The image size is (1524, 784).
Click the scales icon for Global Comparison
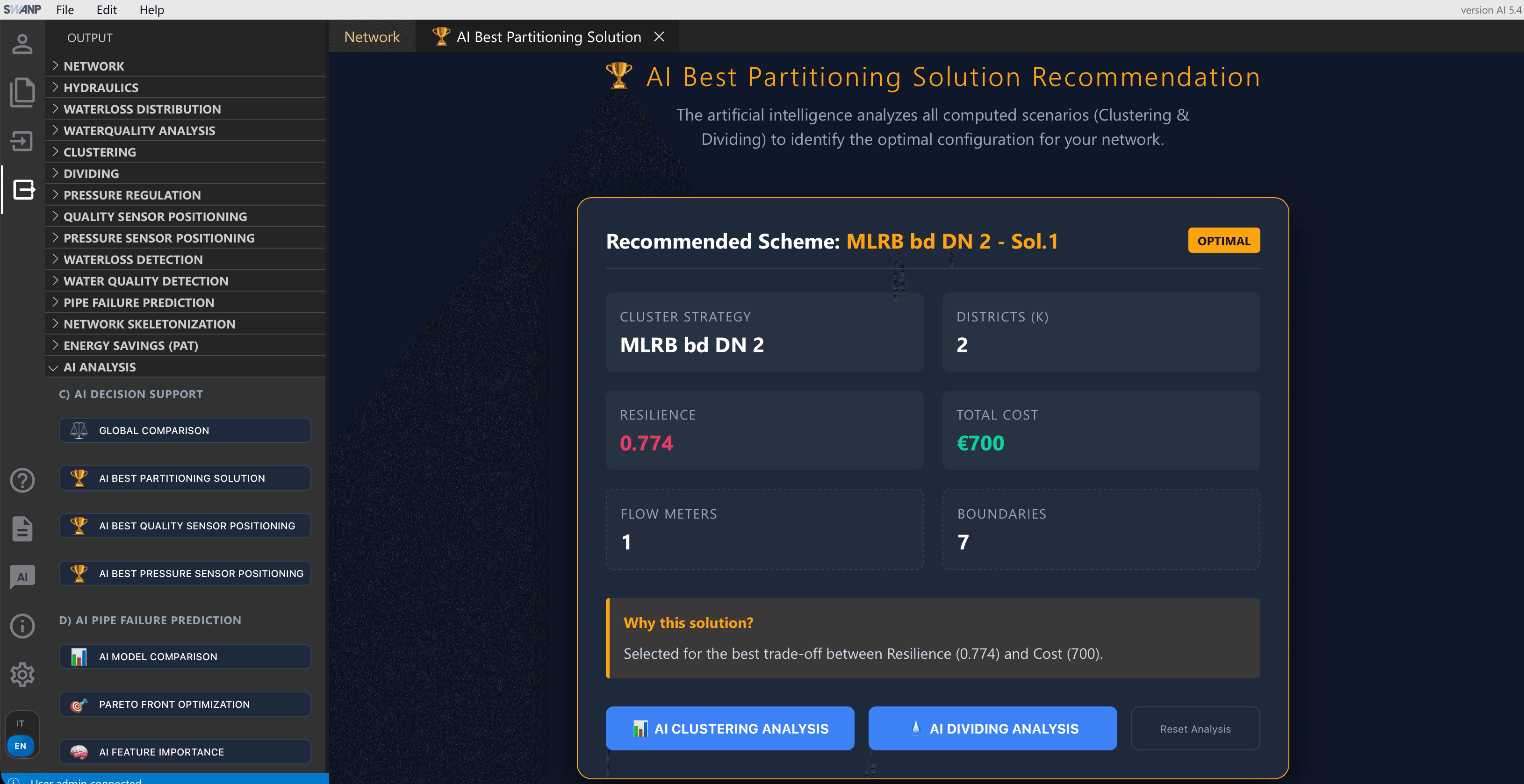coord(79,430)
